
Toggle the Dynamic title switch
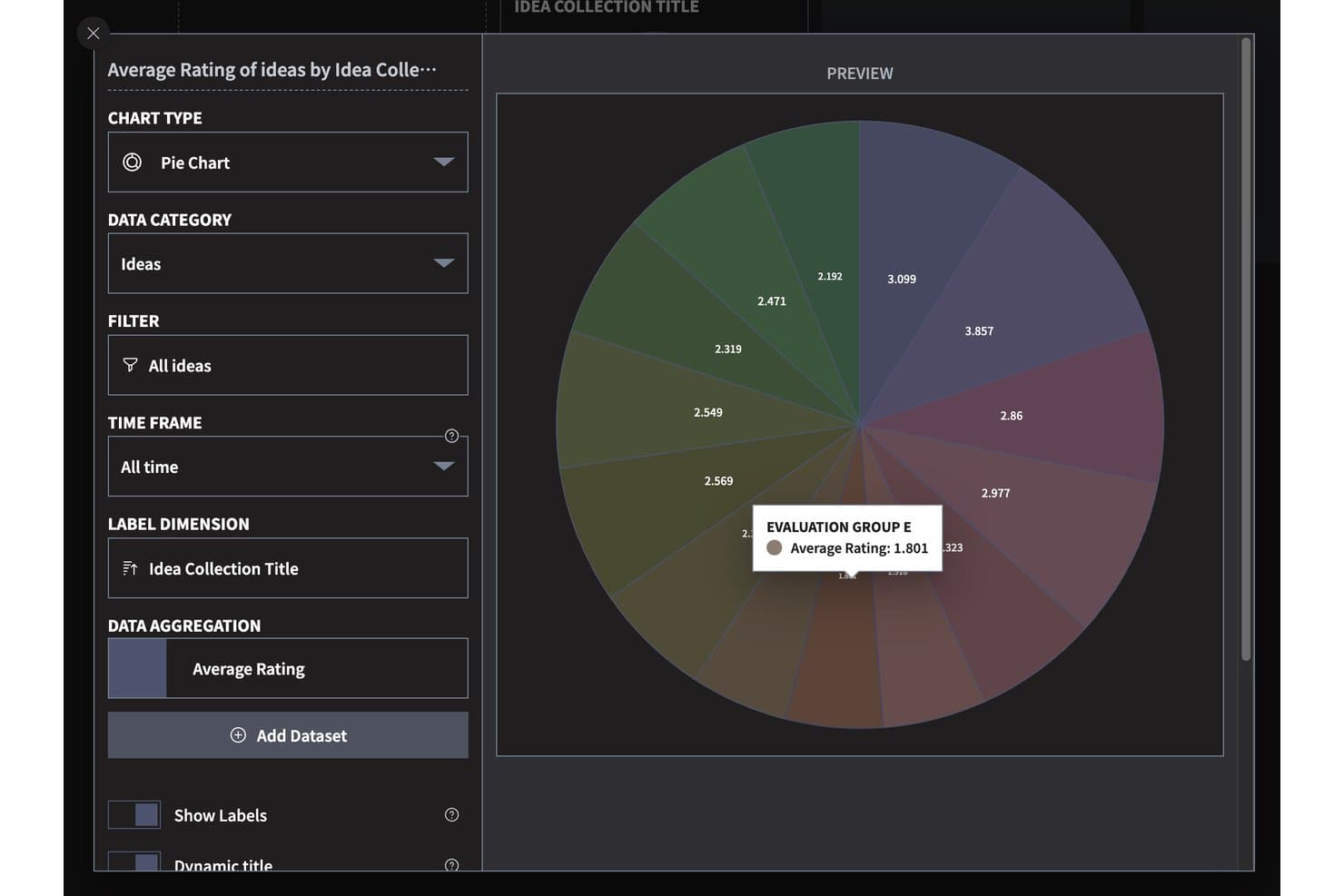[134, 861]
